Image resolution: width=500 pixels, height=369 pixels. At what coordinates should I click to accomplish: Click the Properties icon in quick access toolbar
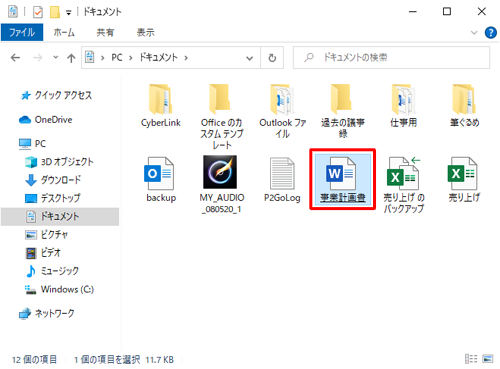(x=38, y=12)
